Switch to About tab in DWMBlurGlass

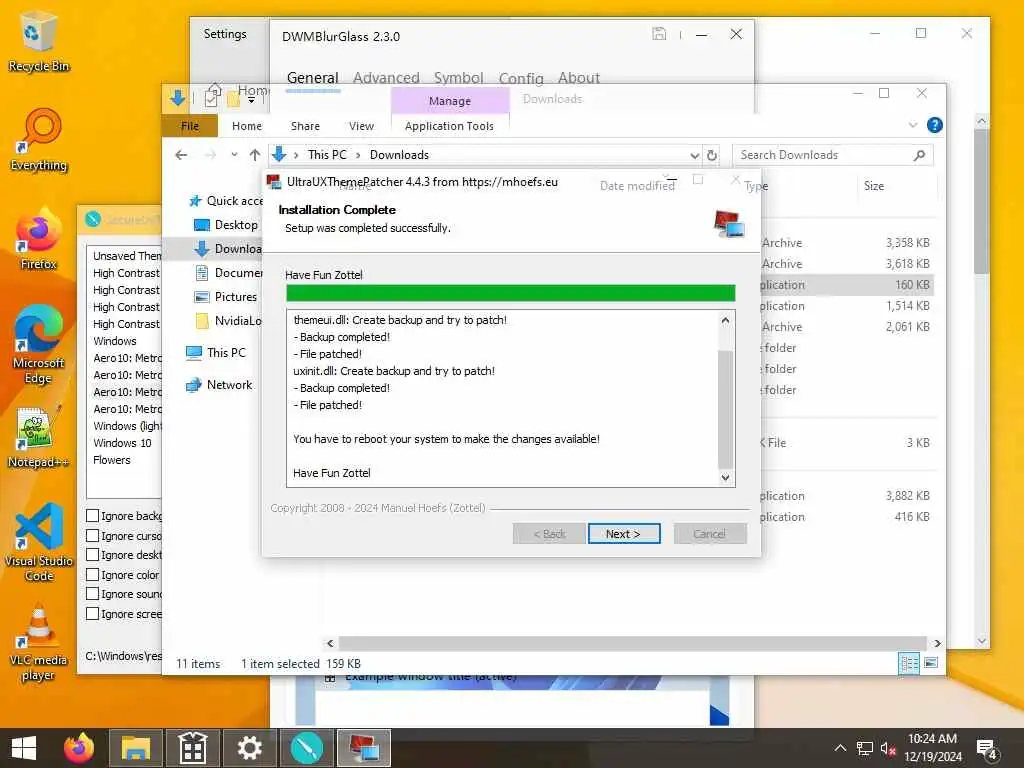579,78
